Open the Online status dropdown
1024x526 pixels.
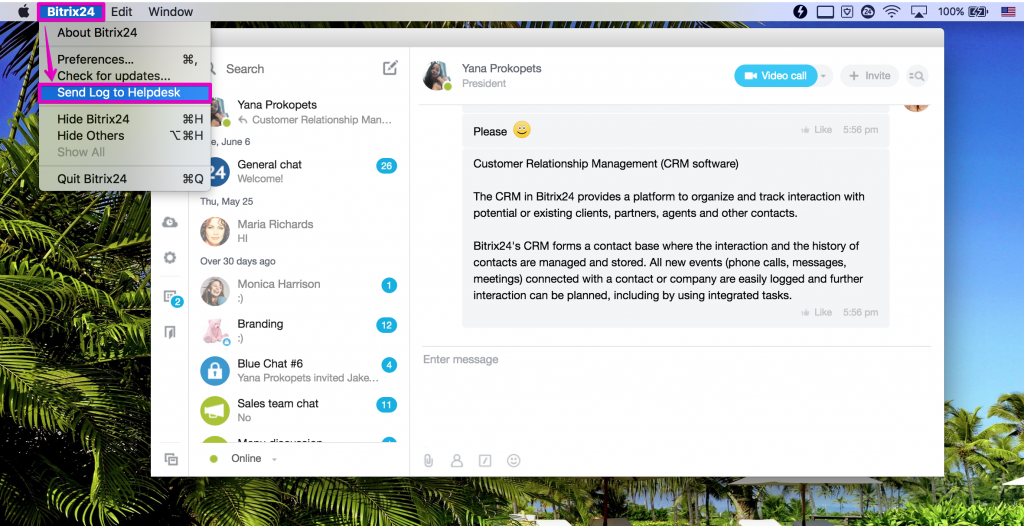(x=245, y=459)
